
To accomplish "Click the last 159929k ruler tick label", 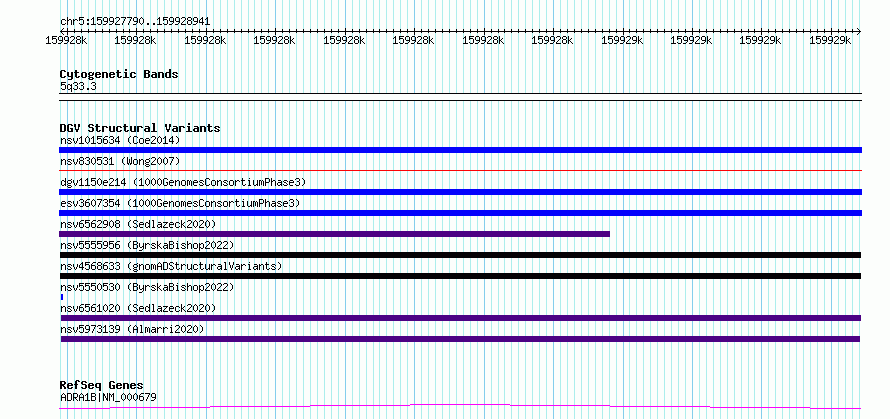I will click(830, 40).
